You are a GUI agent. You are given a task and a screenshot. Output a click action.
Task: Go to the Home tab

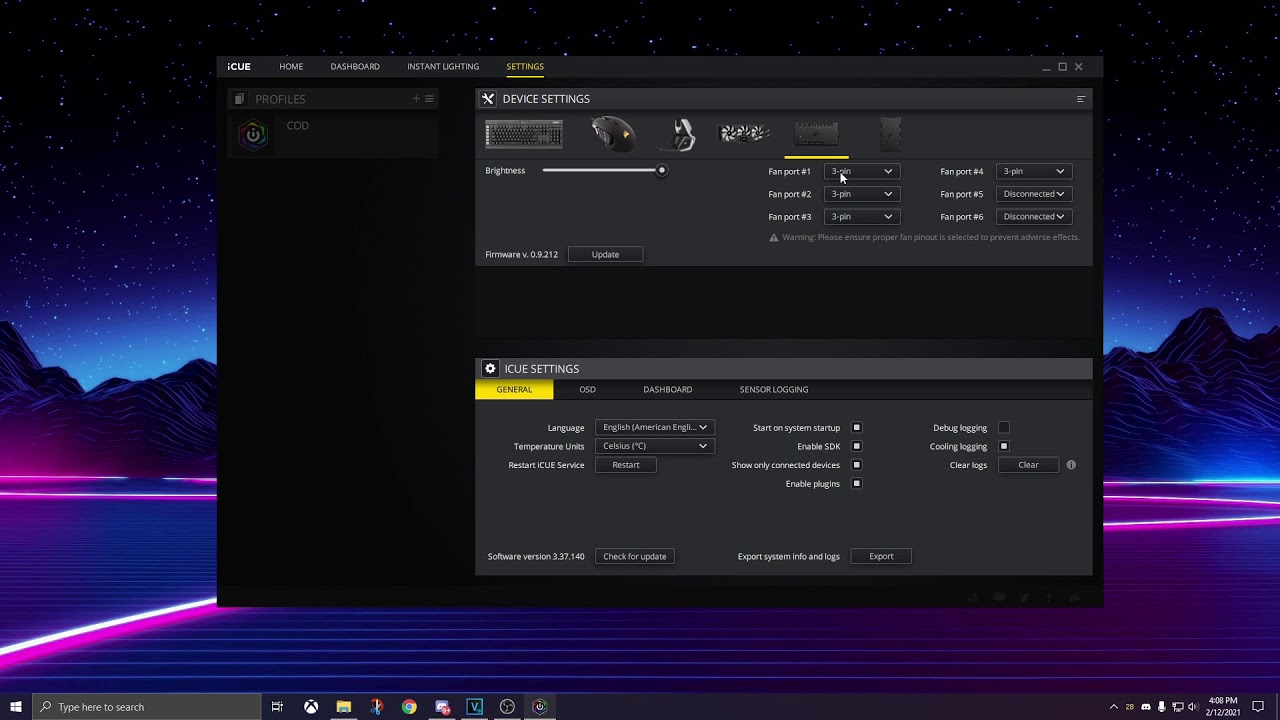pyautogui.click(x=291, y=67)
